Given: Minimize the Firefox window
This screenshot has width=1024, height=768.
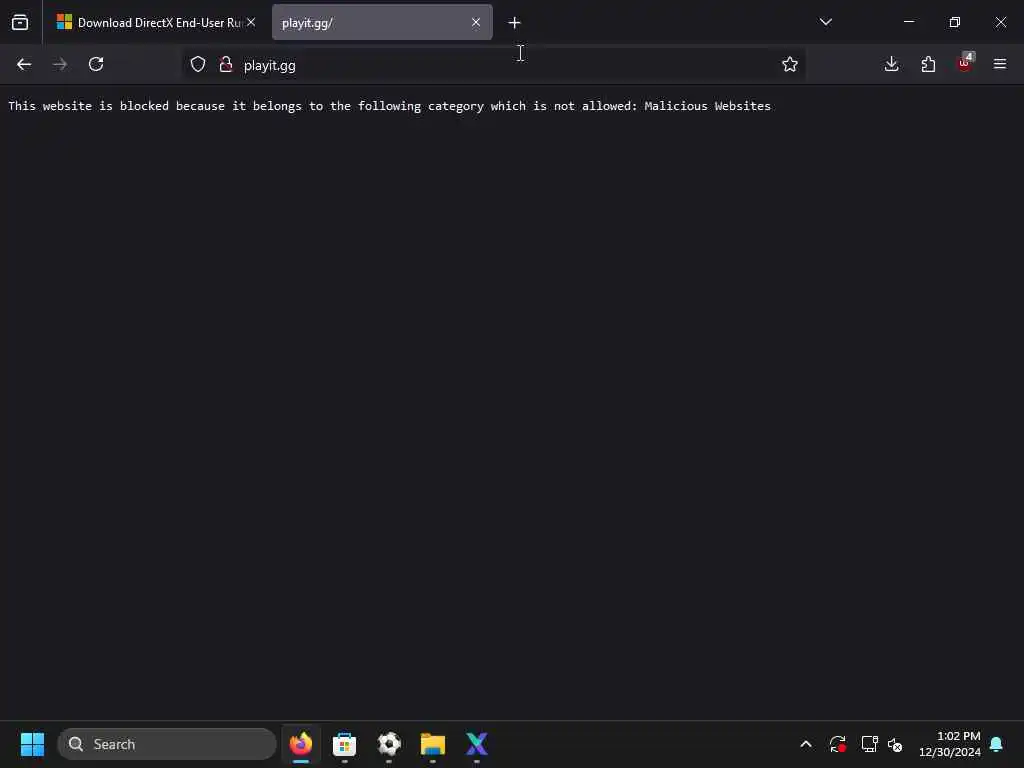Looking at the screenshot, I should point(908,22).
